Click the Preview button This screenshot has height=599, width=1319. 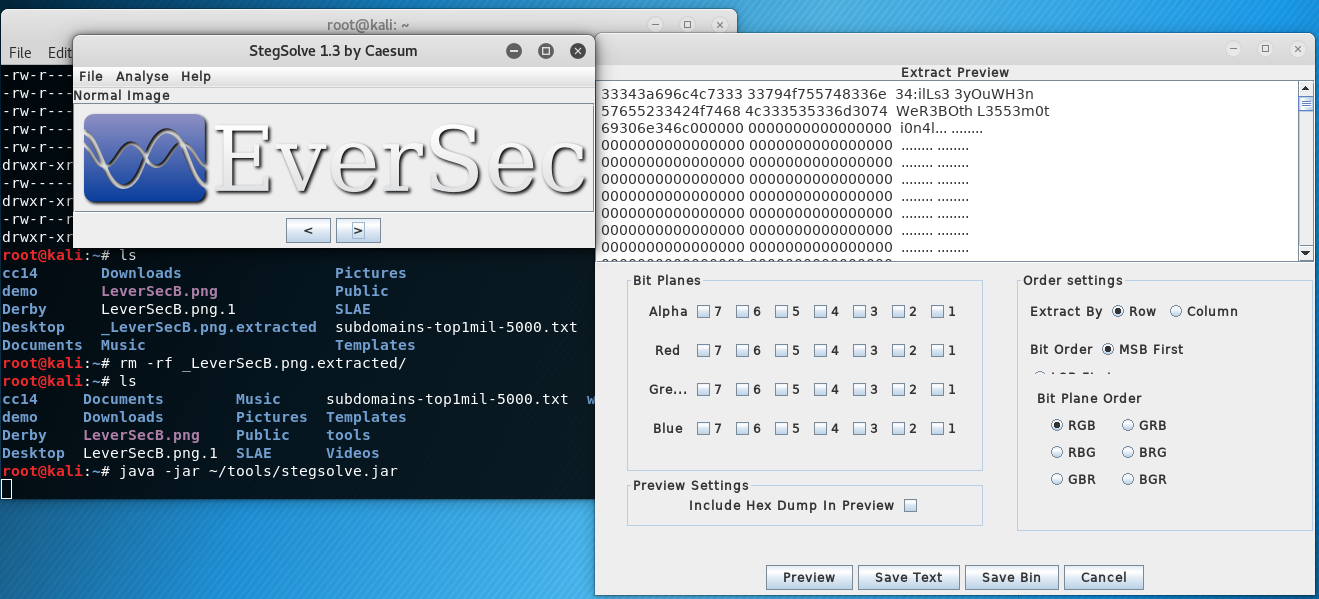click(809, 577)
